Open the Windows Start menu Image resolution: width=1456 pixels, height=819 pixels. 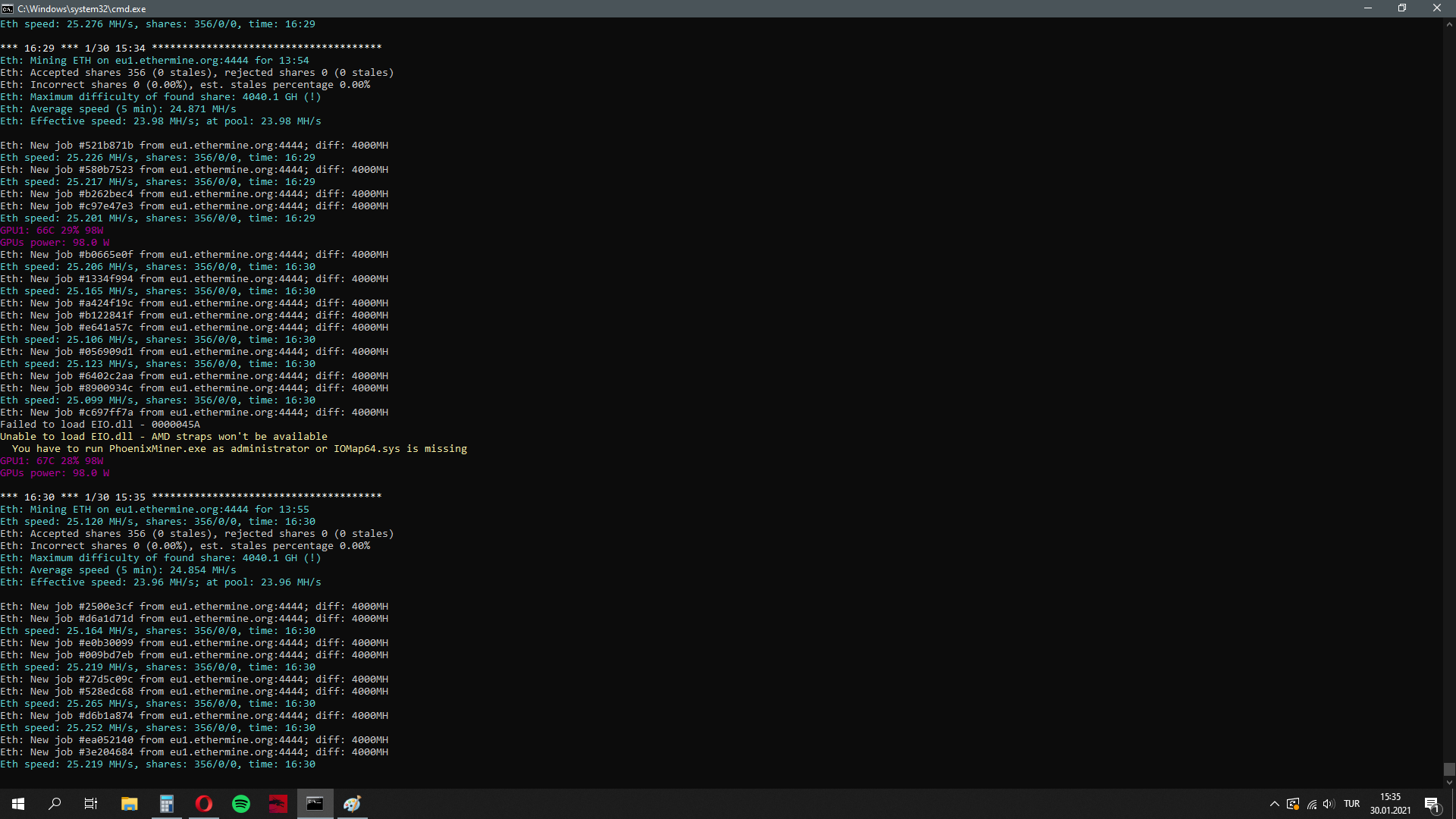[18, 804]
